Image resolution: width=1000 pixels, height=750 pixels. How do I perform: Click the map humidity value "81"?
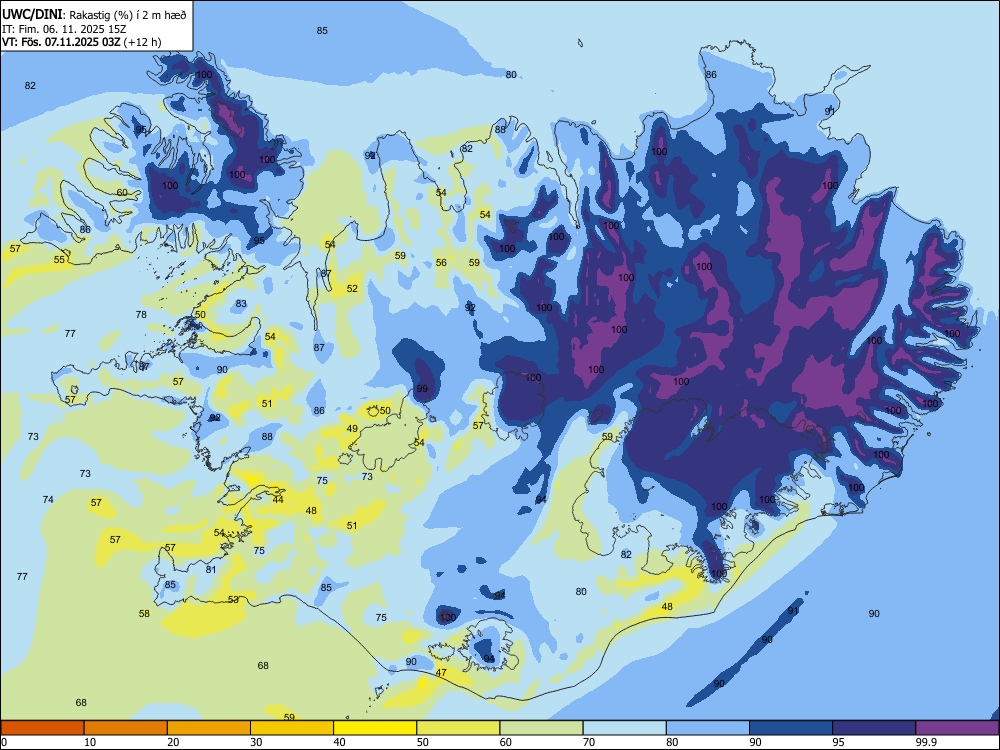pos(211,570)
